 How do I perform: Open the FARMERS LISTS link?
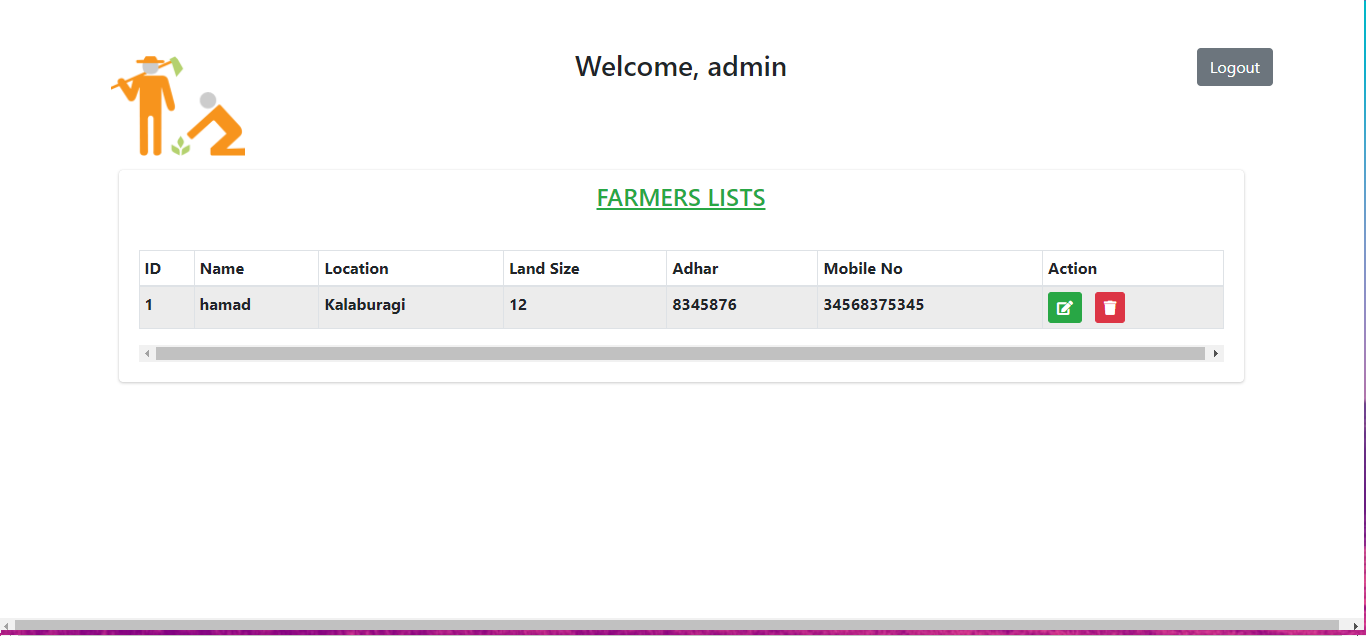pyautogui.click(x=681, y=197)
